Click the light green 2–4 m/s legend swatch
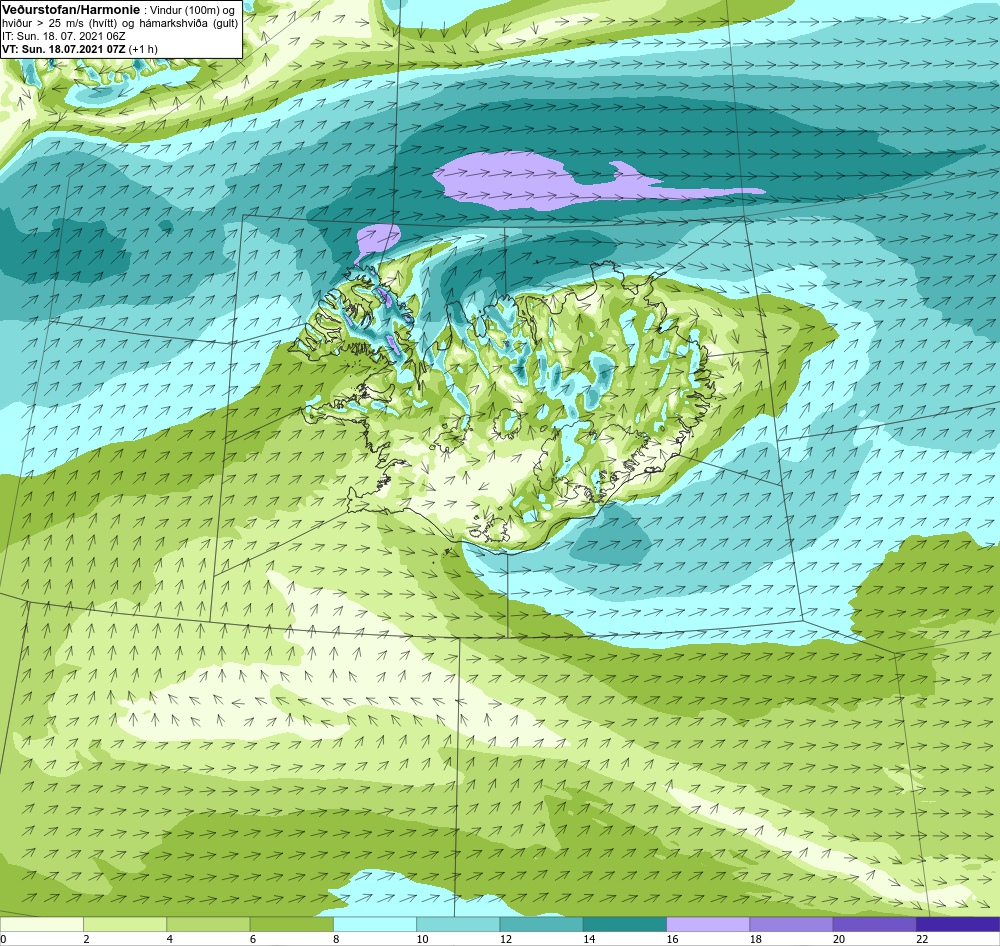1000x946 pixels. coord(125,924)
